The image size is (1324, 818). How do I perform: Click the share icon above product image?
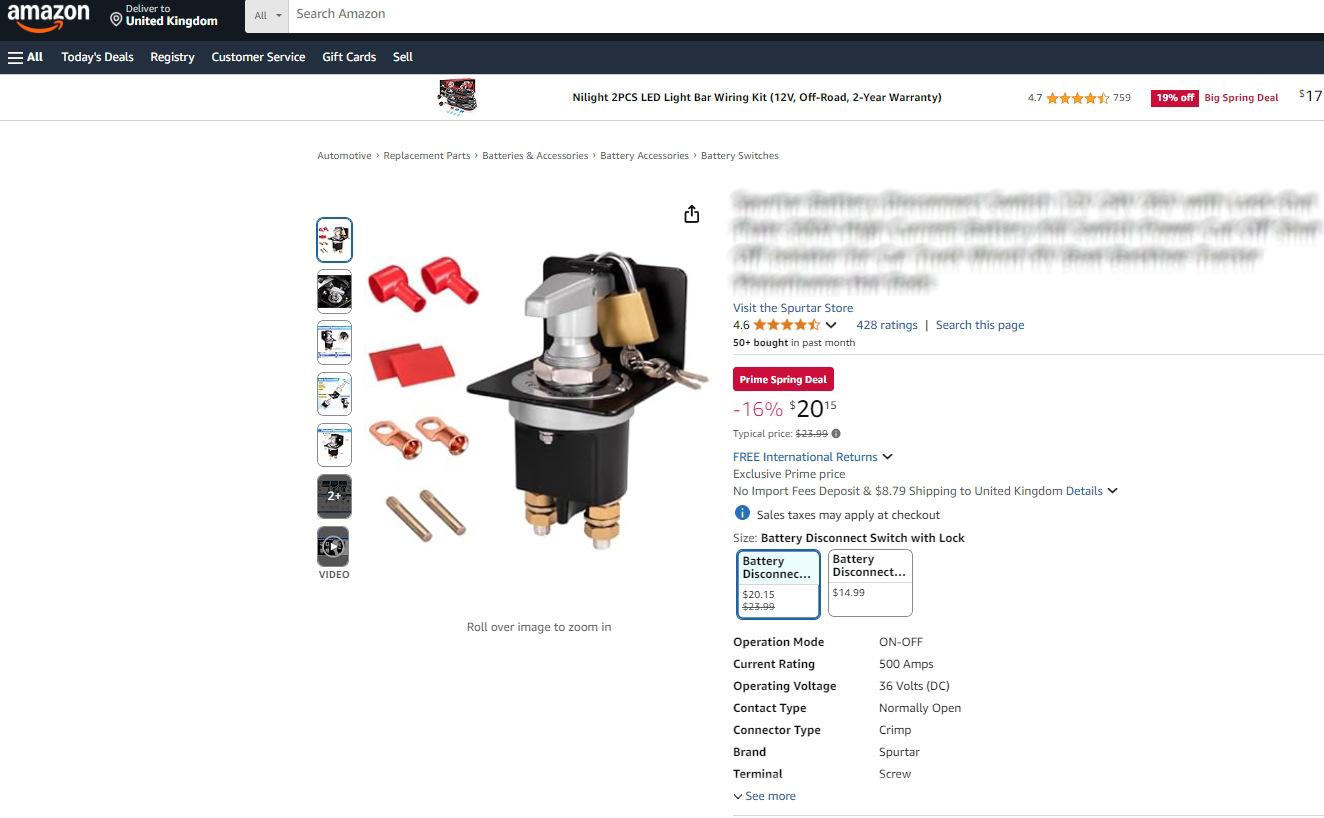[691, 214]
